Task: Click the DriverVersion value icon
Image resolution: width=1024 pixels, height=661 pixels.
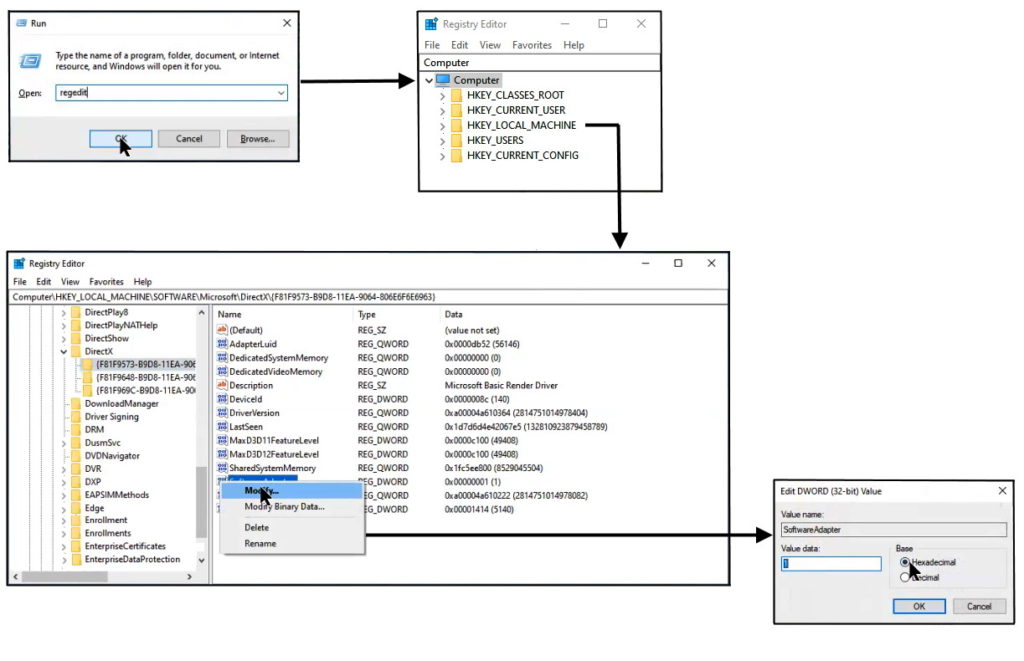Action: 222,412
